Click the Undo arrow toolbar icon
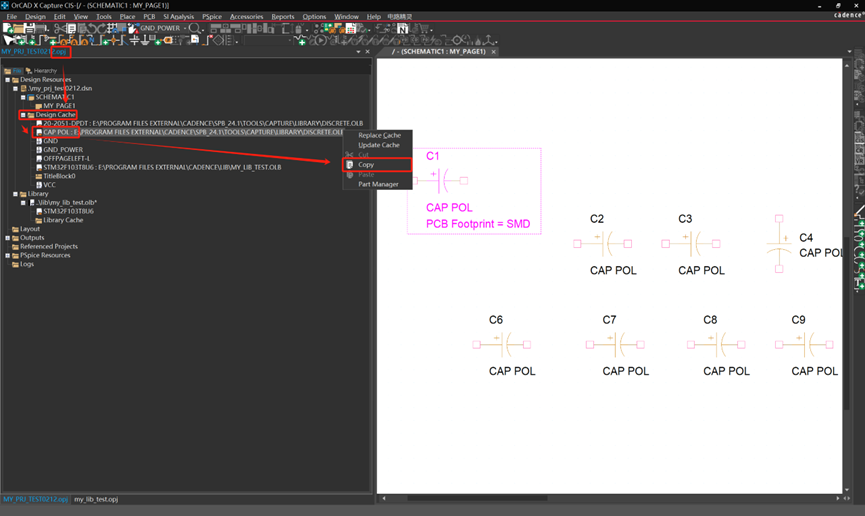 92,28
